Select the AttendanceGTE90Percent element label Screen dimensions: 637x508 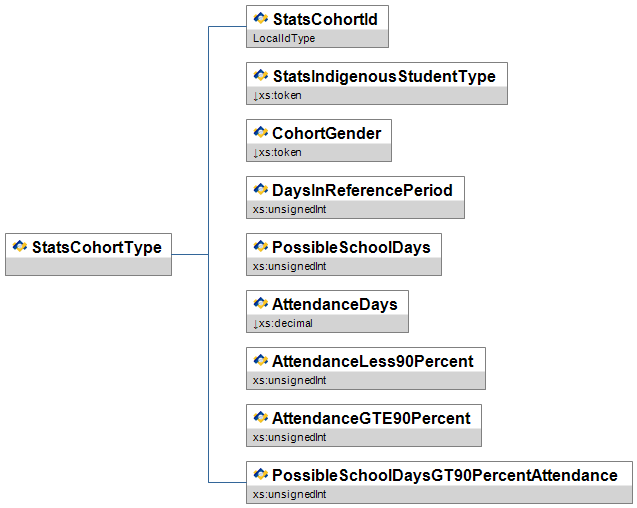[x=371, y=418]
